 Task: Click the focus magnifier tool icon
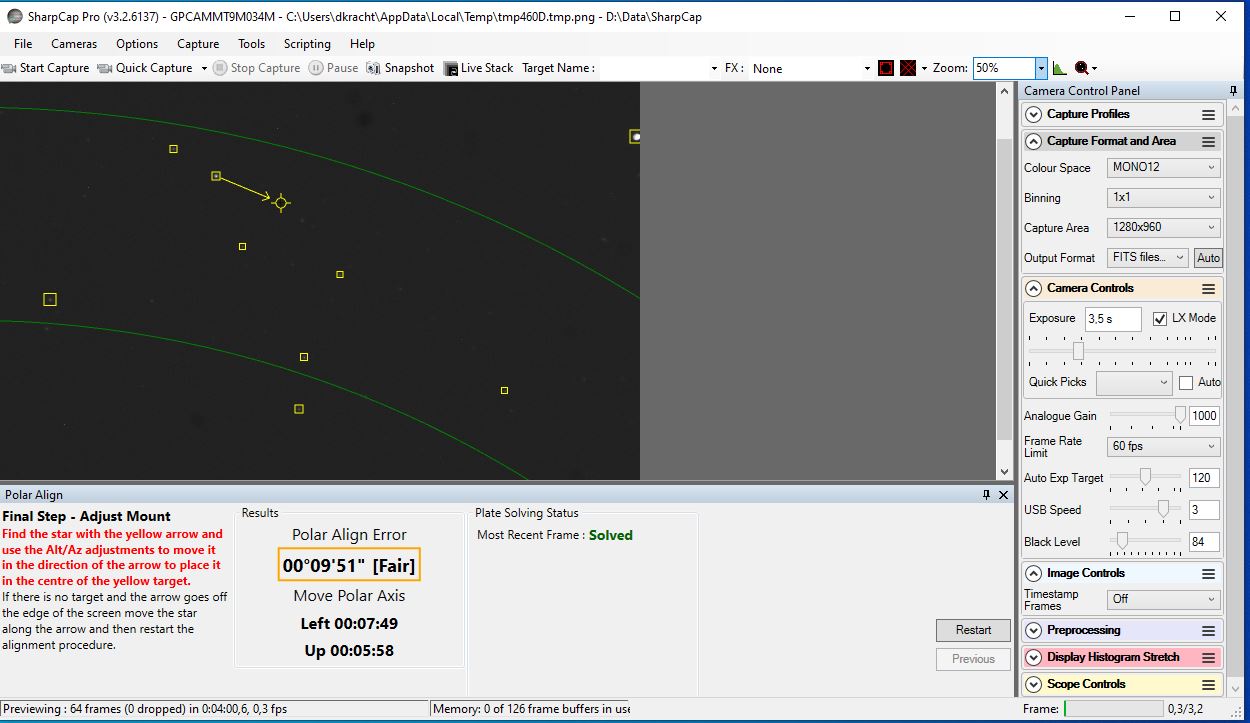click(1081, 68)
